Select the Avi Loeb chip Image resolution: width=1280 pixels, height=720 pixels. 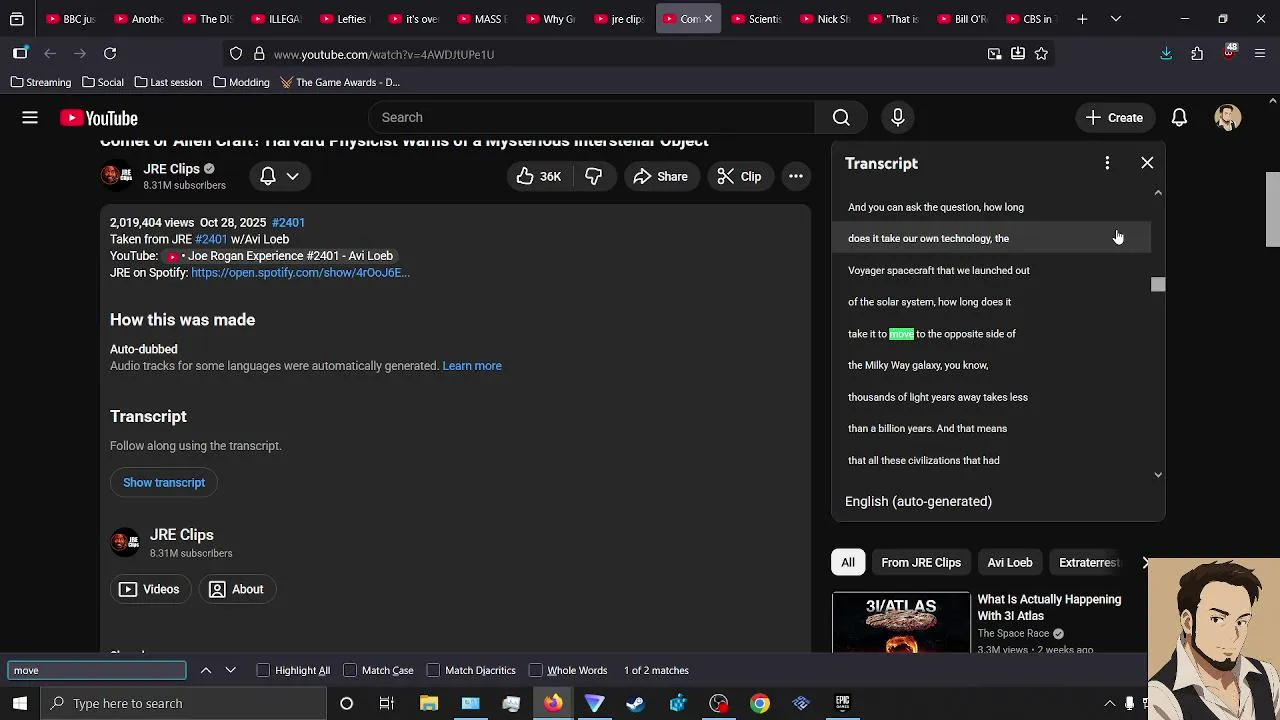pos(1010,562)
